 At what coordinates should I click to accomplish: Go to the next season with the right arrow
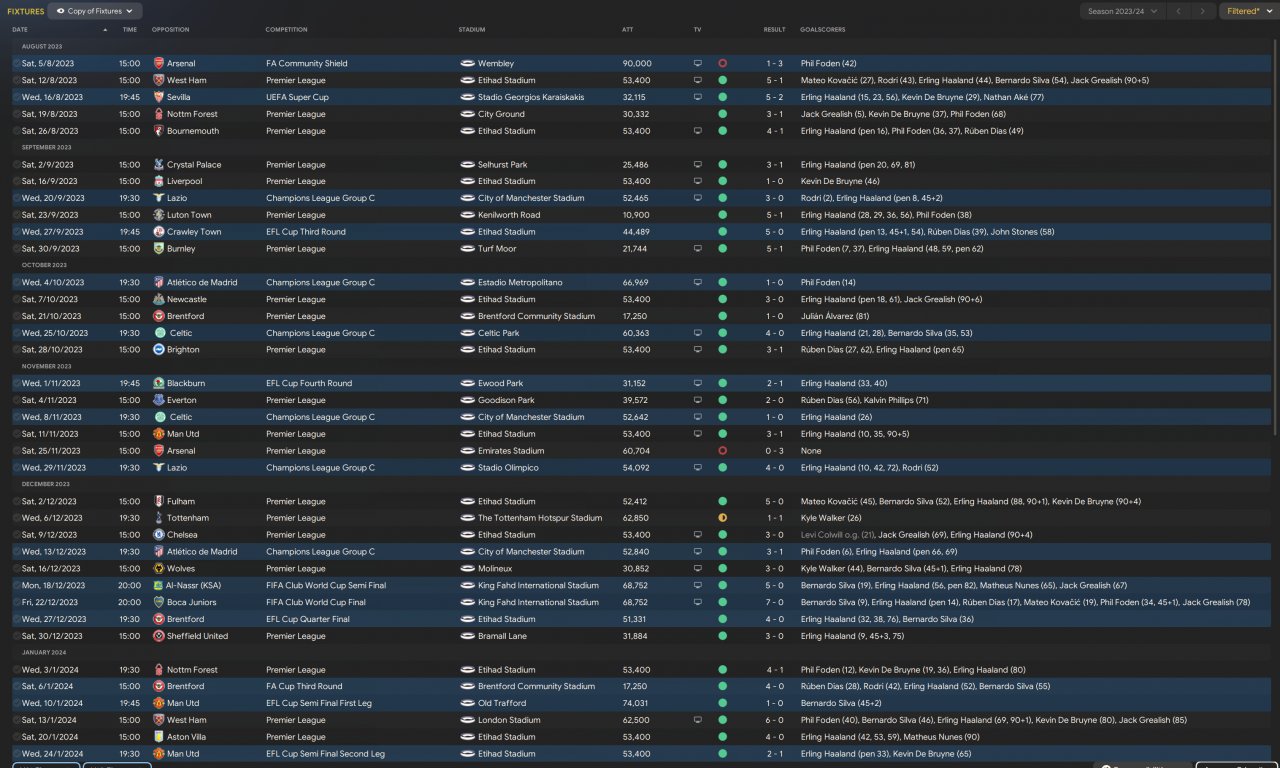point(1203,11)
